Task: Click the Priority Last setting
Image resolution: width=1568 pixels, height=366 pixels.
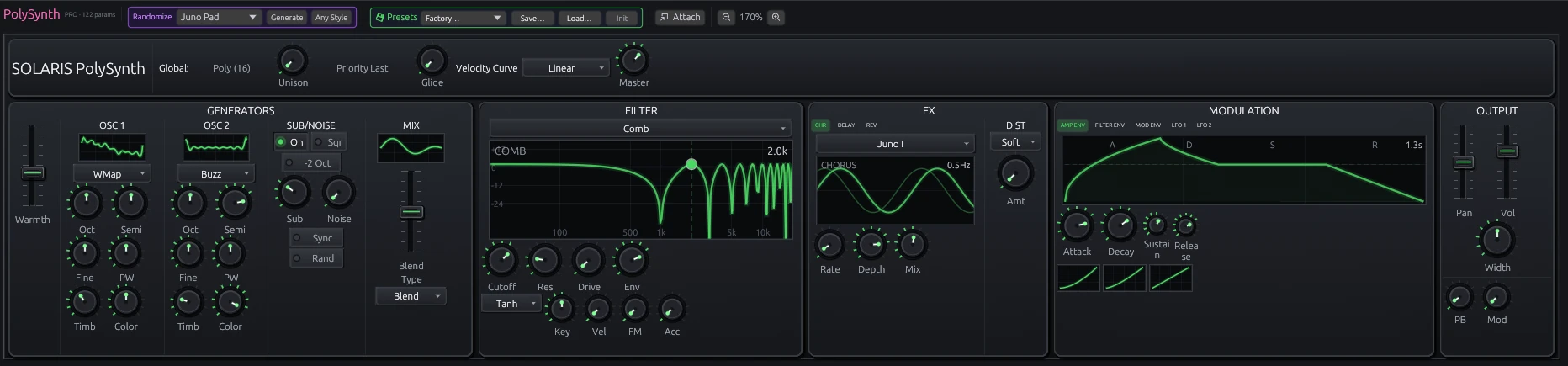Action: (362, 68)
